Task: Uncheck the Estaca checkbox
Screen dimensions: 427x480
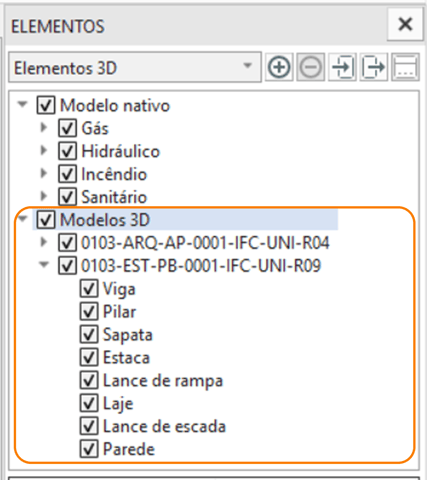Action: pyautogui.click(x=89, y=357)
